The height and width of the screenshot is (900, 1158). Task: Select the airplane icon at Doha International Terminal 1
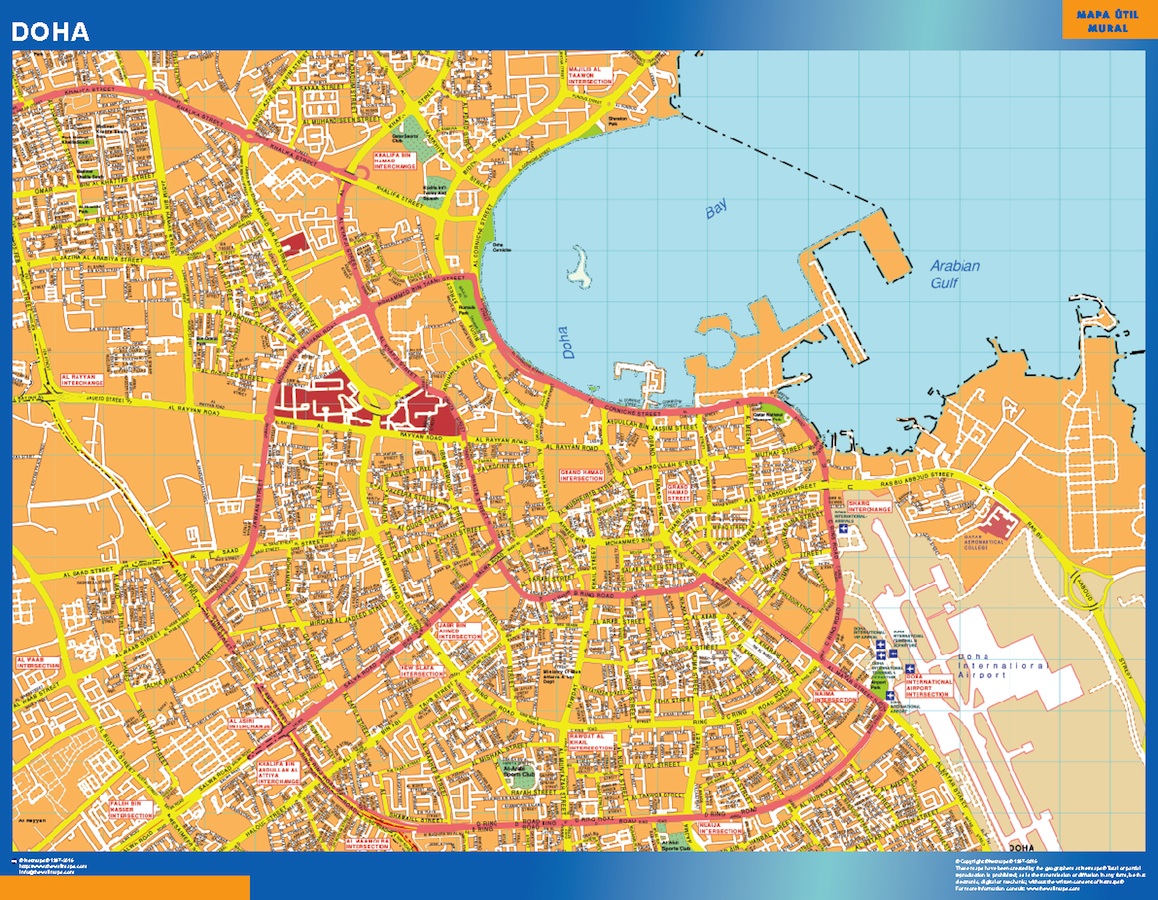coord(881,655)
